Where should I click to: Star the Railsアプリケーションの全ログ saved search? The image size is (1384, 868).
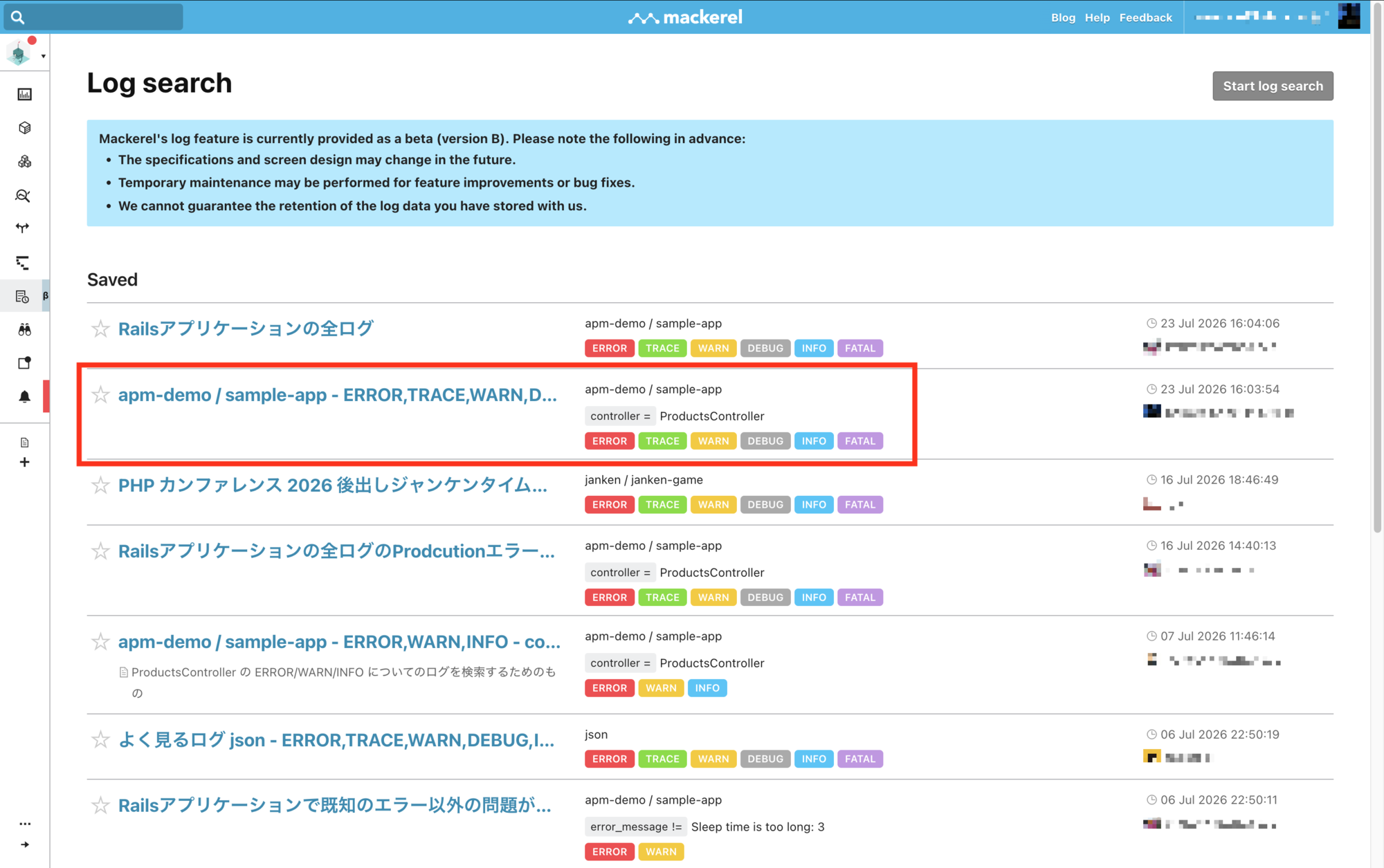(x=100, y=329)
